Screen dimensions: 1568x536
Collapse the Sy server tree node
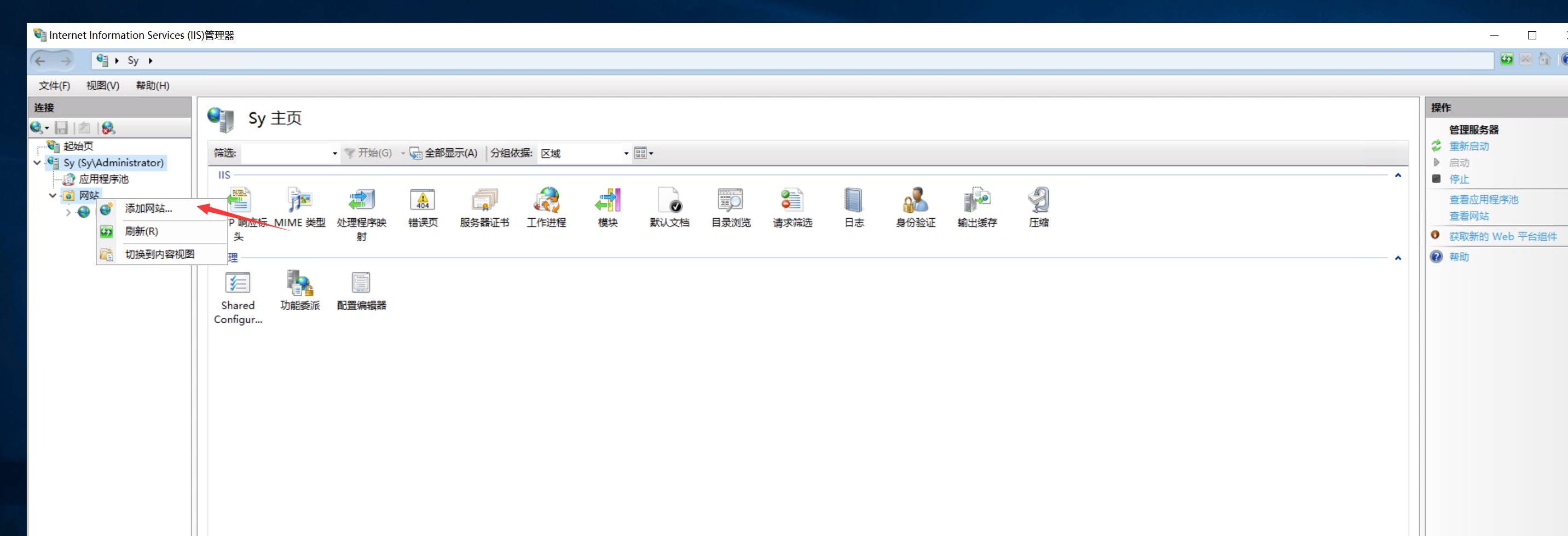[x=37, y=162]
